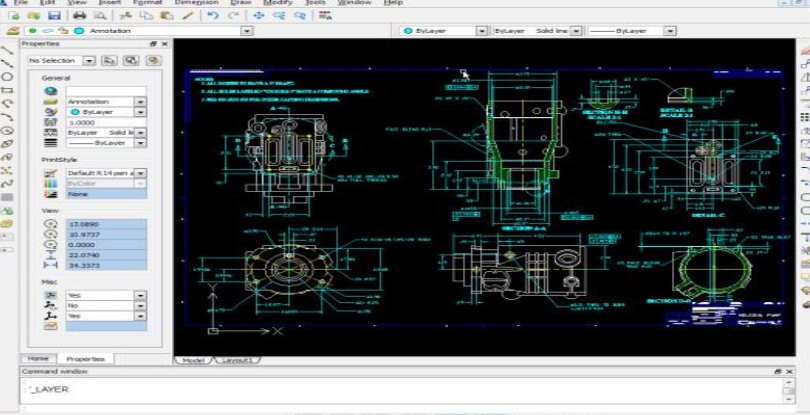Open the Draw menu

(241, 3)
